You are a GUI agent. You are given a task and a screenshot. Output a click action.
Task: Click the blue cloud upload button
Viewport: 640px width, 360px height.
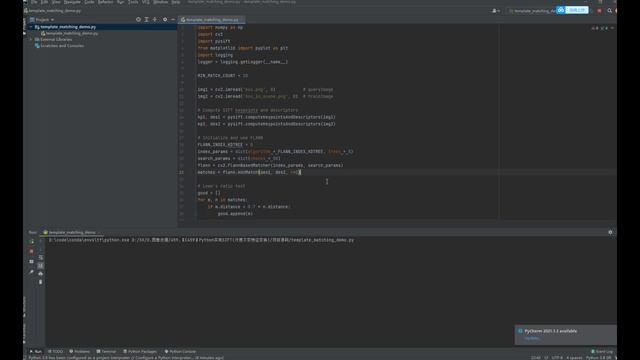[573, 10]
